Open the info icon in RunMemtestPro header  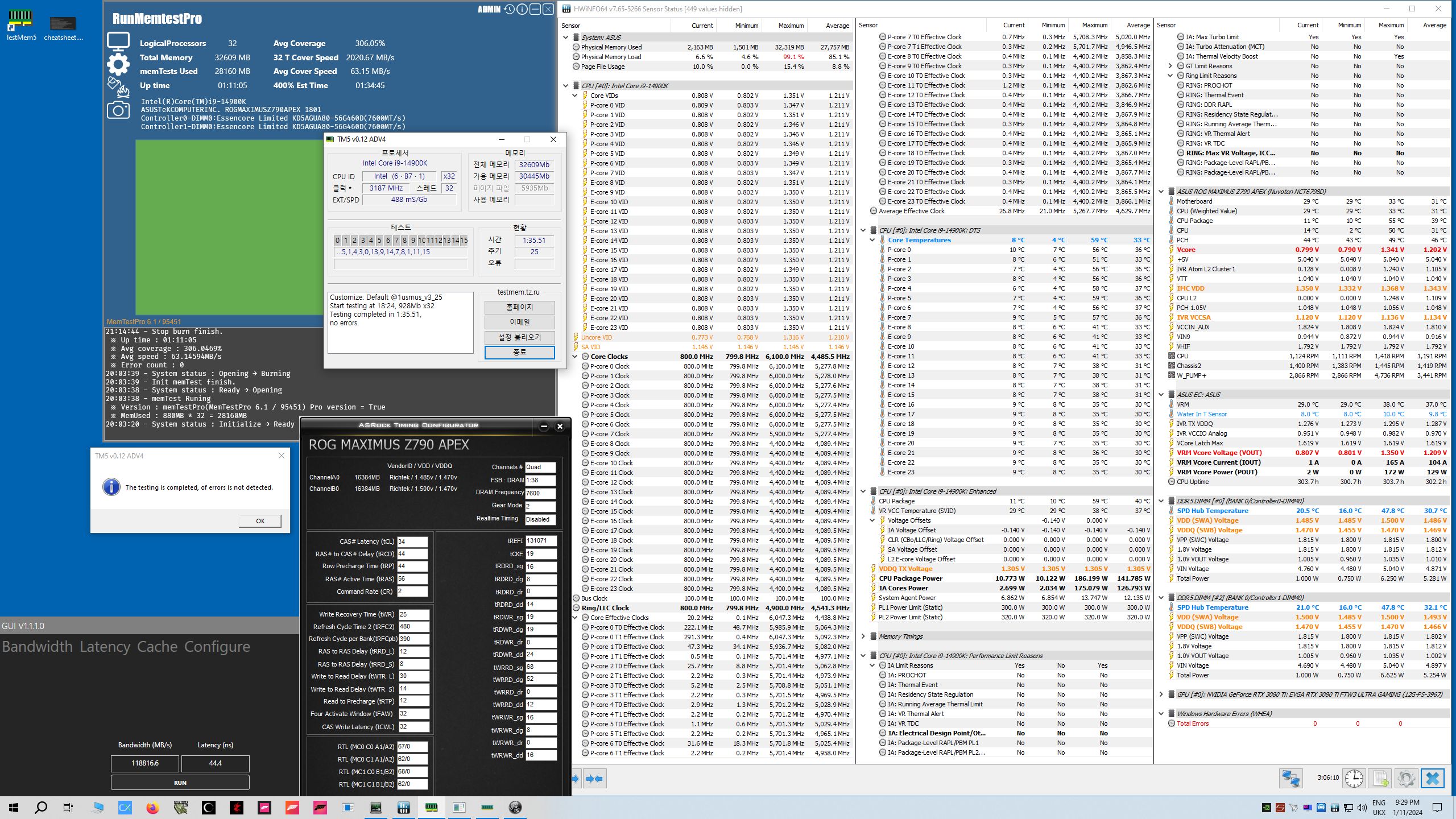(x=522, y=9)
